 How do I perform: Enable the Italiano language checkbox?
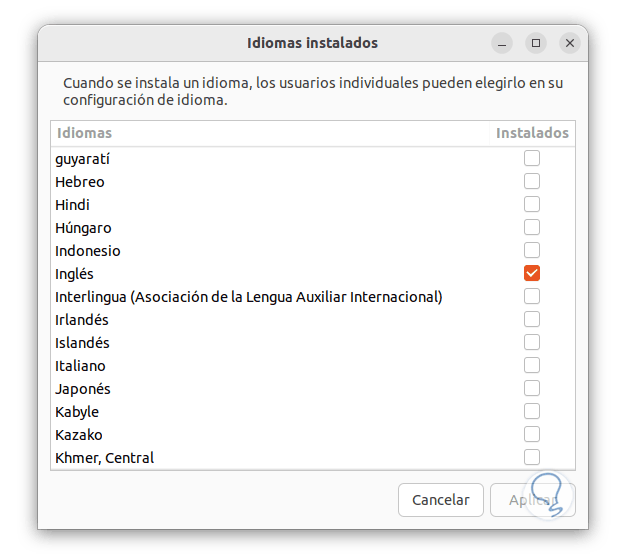pyautogui.click(x=532, y=365)
